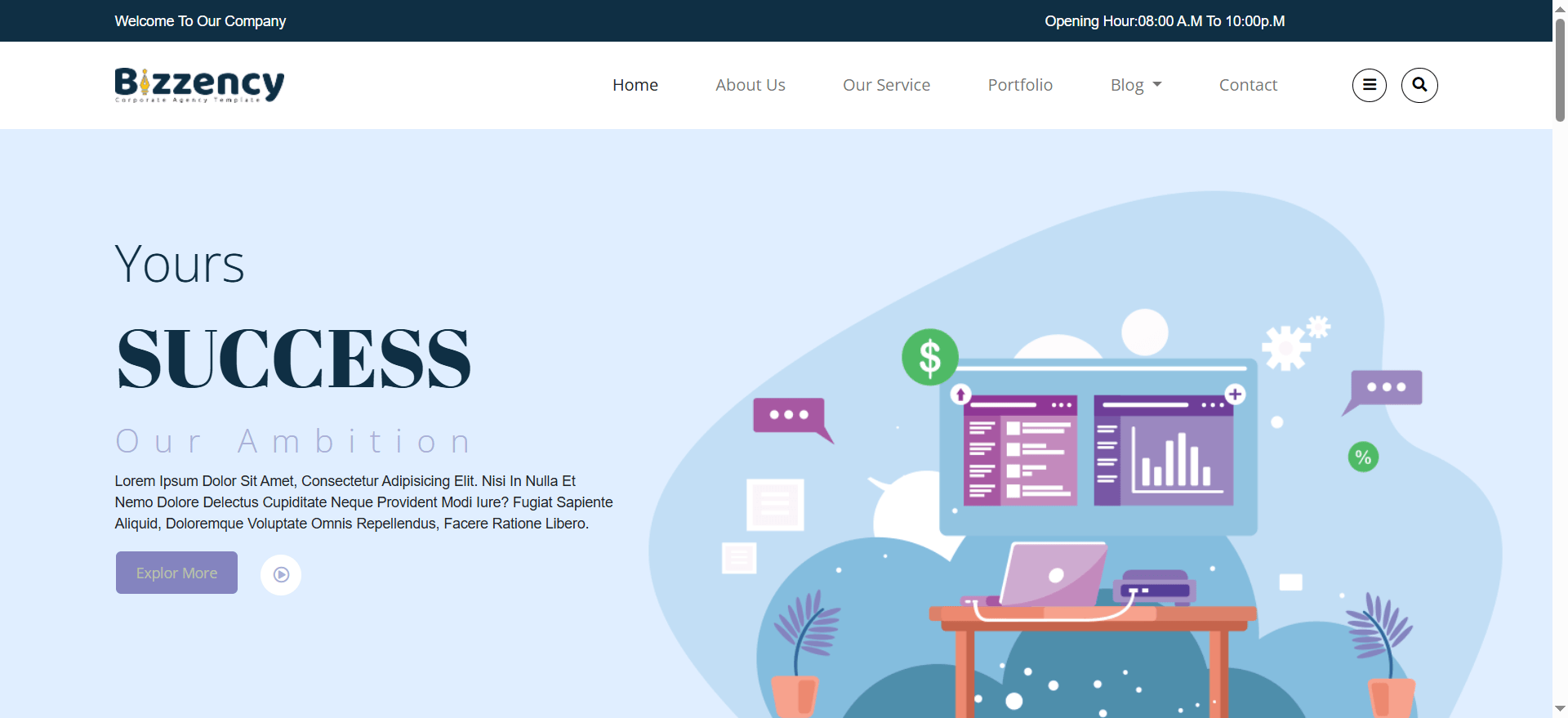Click the 'Opening Hour:08:00 A.M To 10:00p.M' text
Viewport: 1568px width, 718px height.
click(x=1165, y=21)
